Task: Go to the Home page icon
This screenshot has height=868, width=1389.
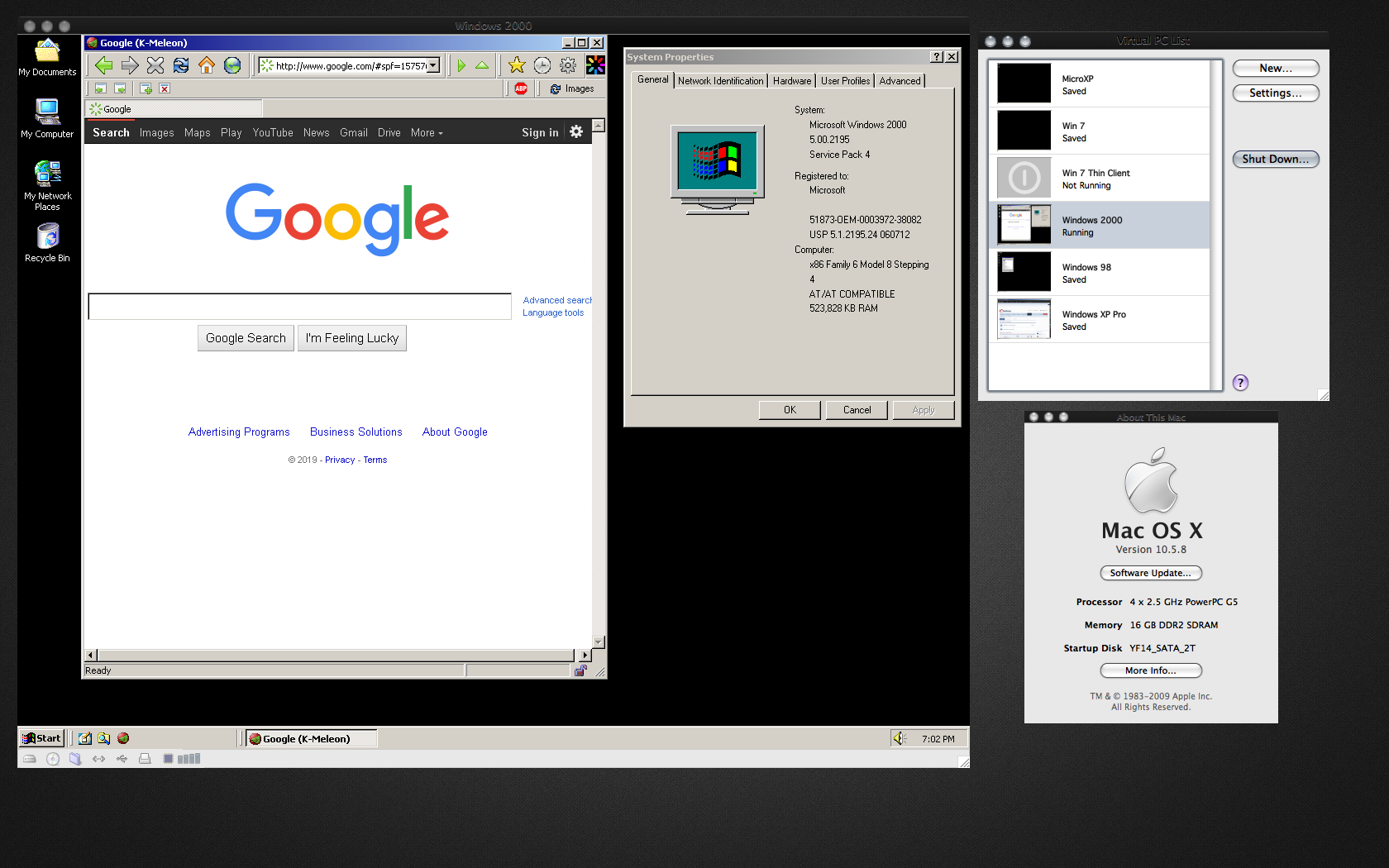Action: pyautogui.click(x=207, y=65)
